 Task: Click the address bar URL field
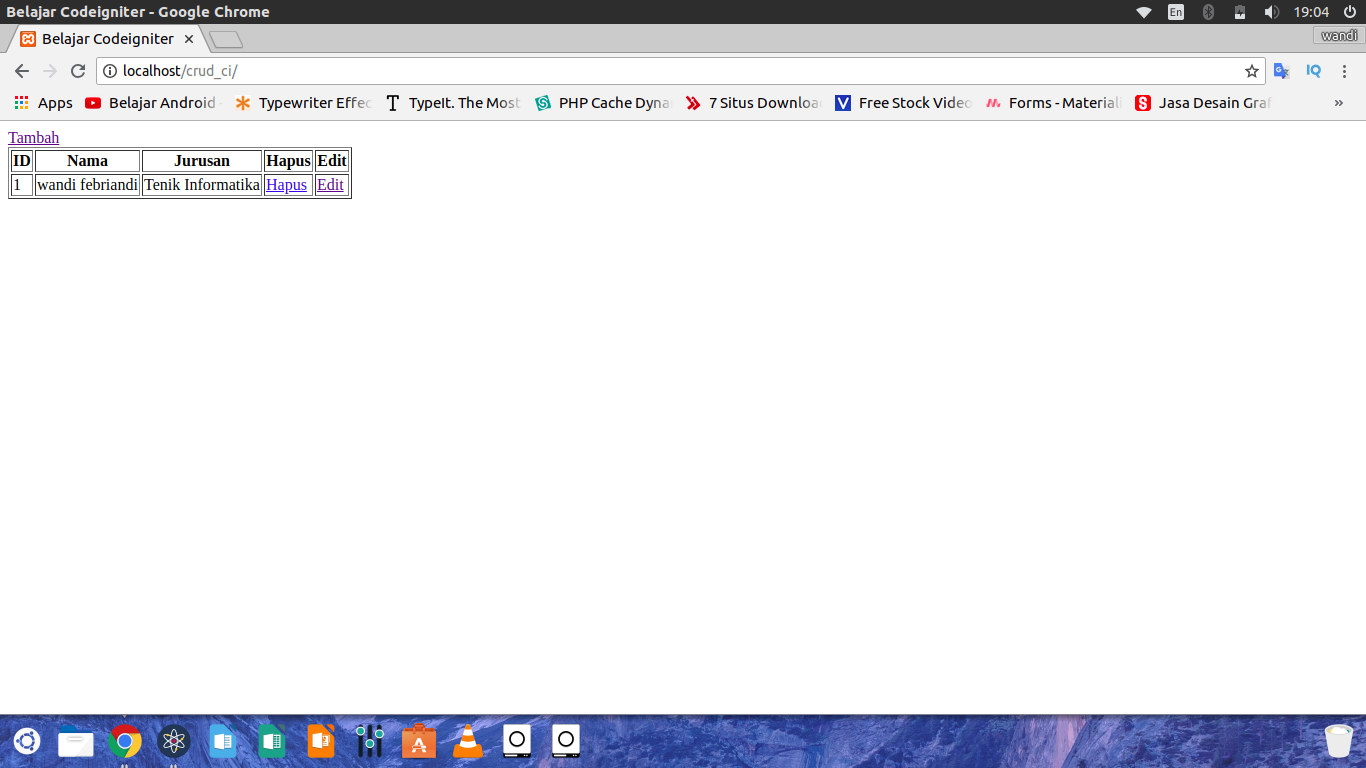pyautogui.click(x=680, y=71)
